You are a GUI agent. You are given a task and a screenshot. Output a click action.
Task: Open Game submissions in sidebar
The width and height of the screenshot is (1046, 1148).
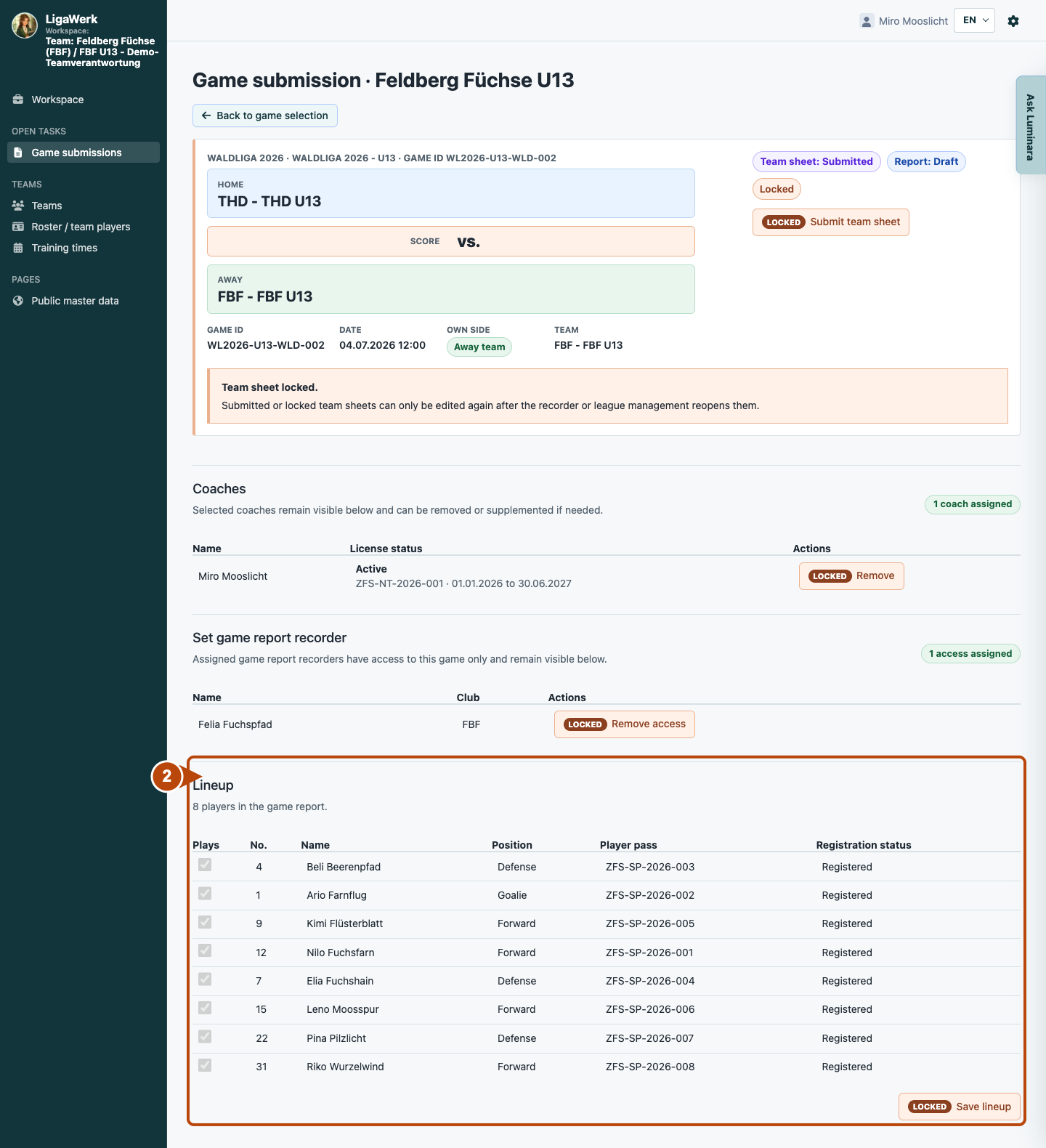tap(84, 153)
